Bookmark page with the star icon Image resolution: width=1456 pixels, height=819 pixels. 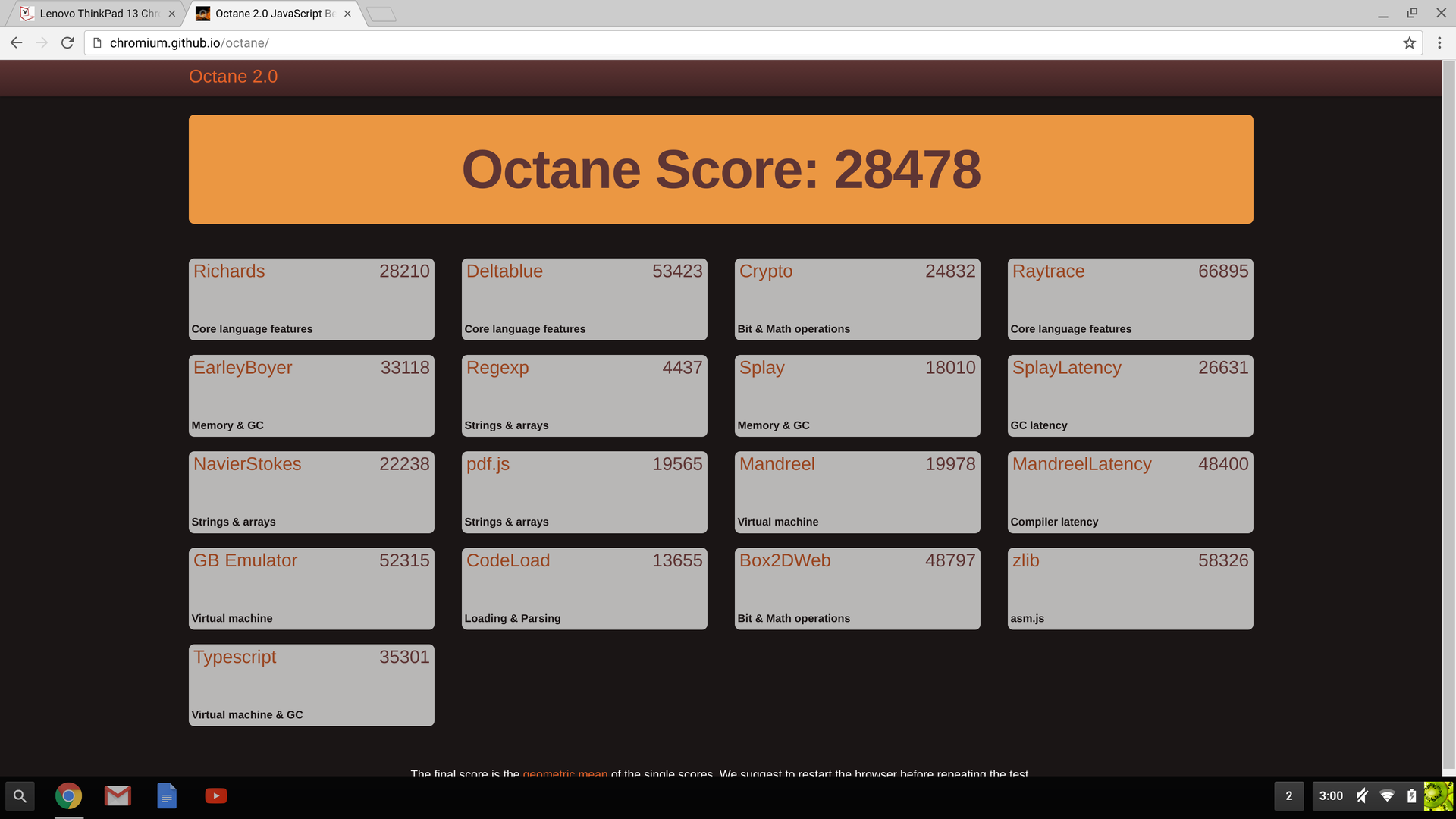[x=1409, y=43]
